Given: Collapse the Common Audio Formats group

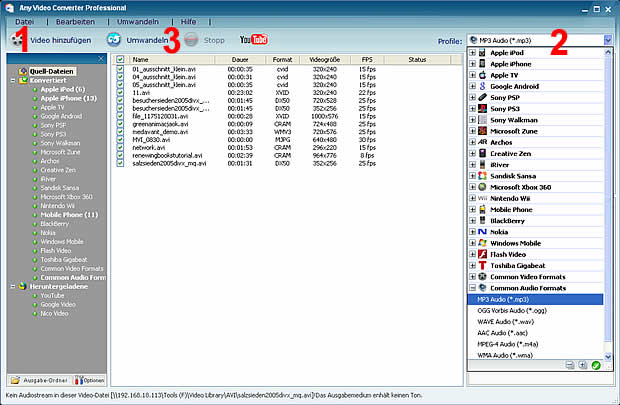Looking at the screenshot, I should pos(473,288).
